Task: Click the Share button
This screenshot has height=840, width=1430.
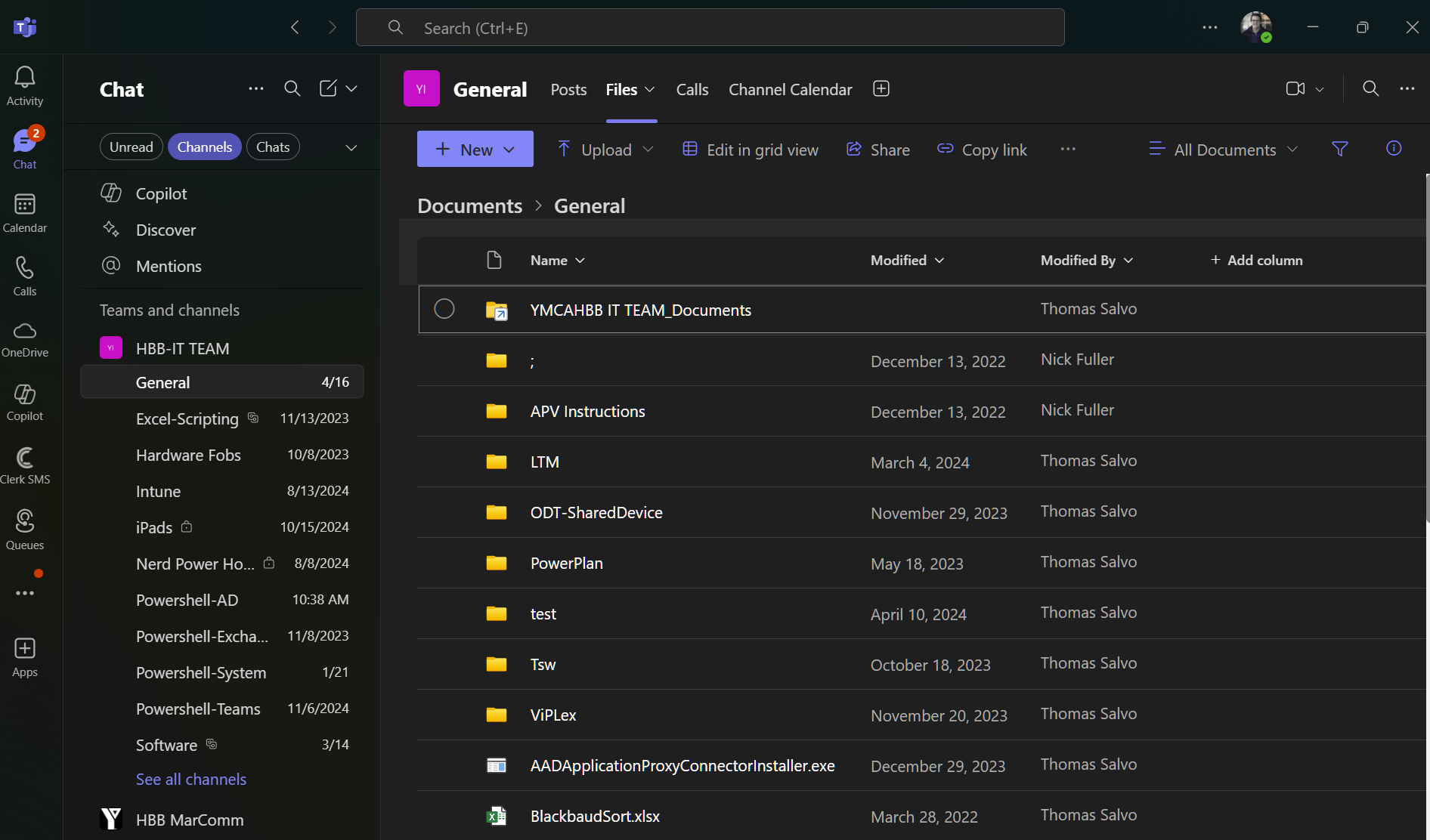Action: (877, 150)
